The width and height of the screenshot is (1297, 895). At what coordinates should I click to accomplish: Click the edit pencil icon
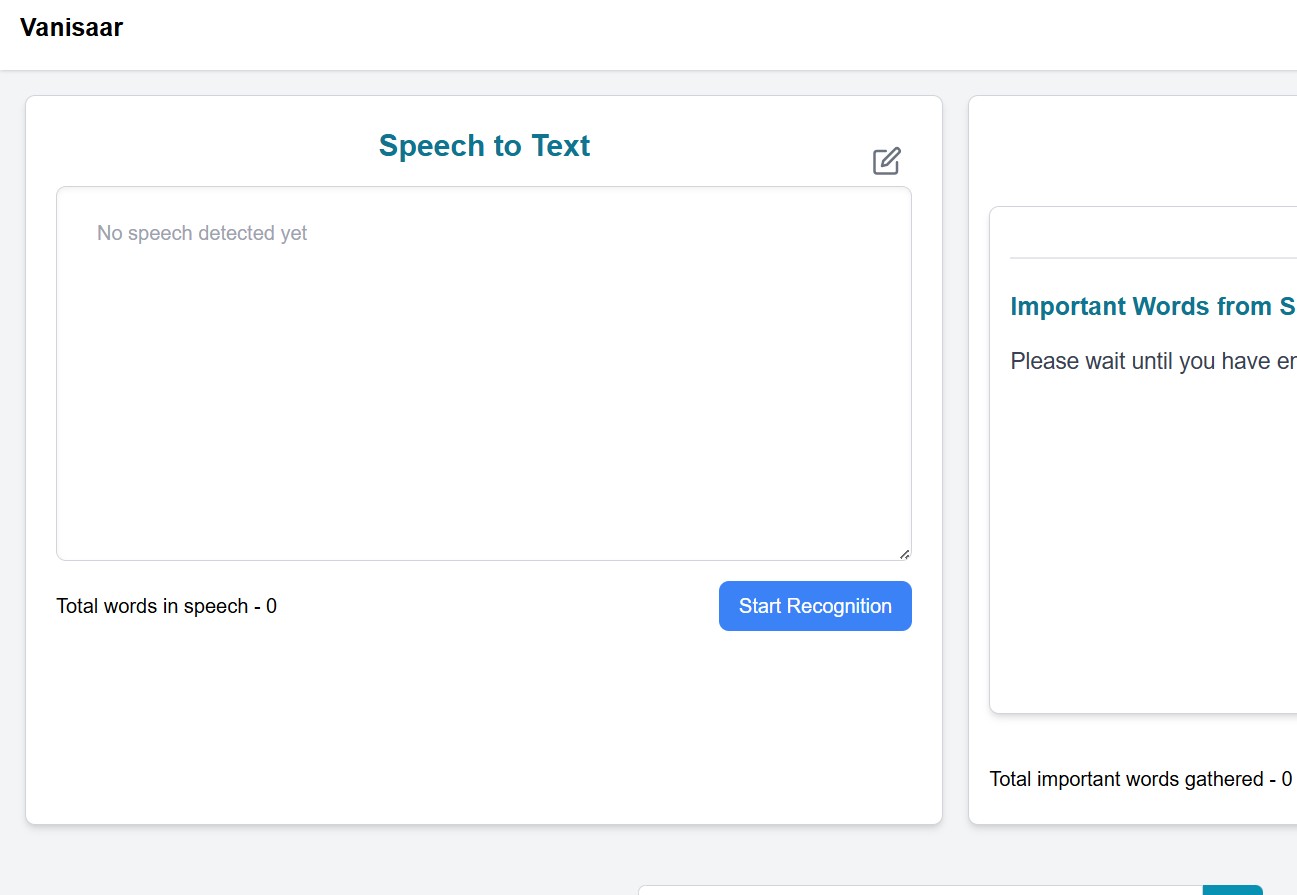coord(886,161)
